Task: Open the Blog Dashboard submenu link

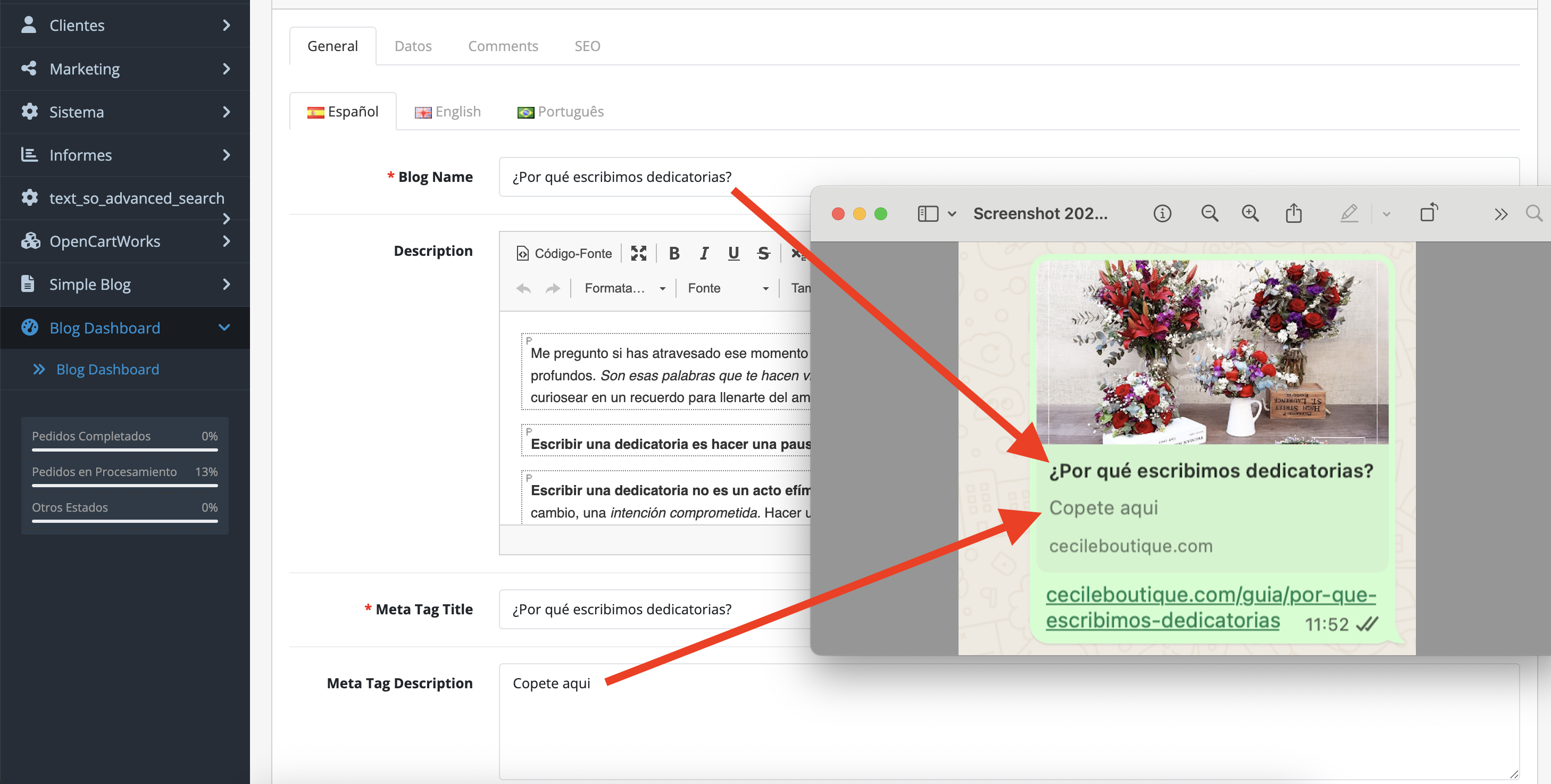Action: click(x=107, y=369)
